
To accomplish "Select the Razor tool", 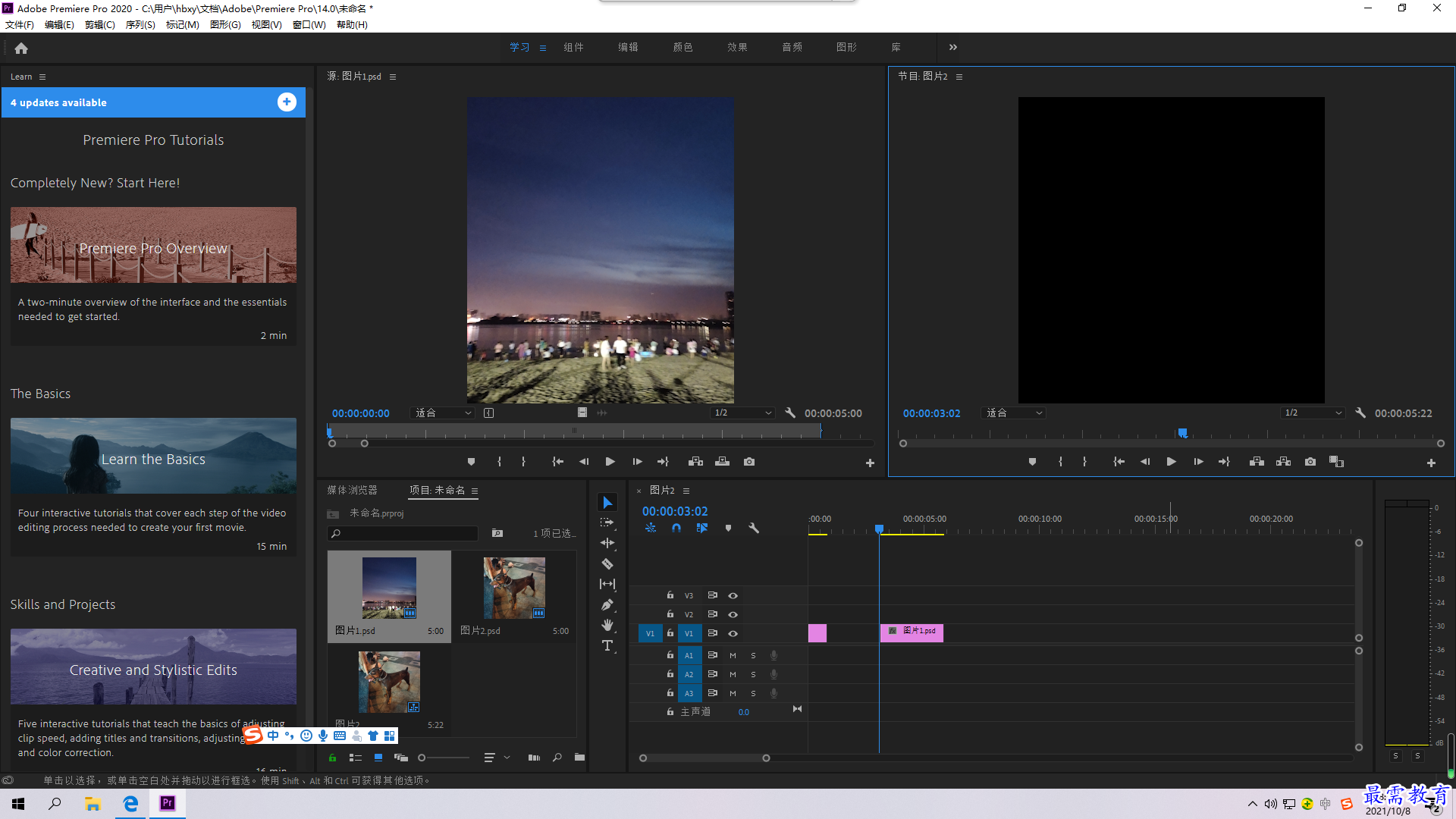I will (x=607, y=563).
